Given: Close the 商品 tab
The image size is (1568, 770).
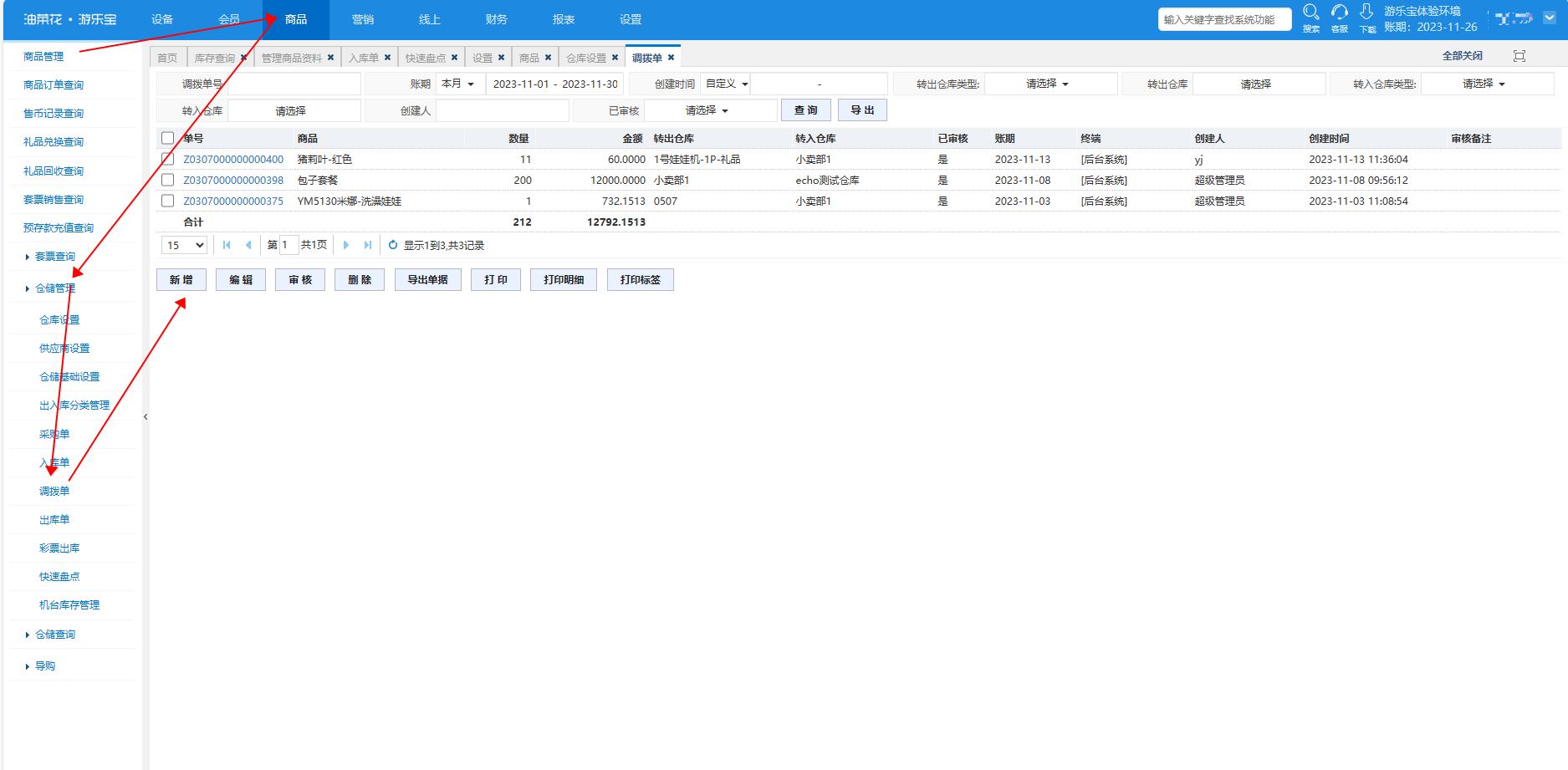Looking at the screenshot, I should 548,58.
